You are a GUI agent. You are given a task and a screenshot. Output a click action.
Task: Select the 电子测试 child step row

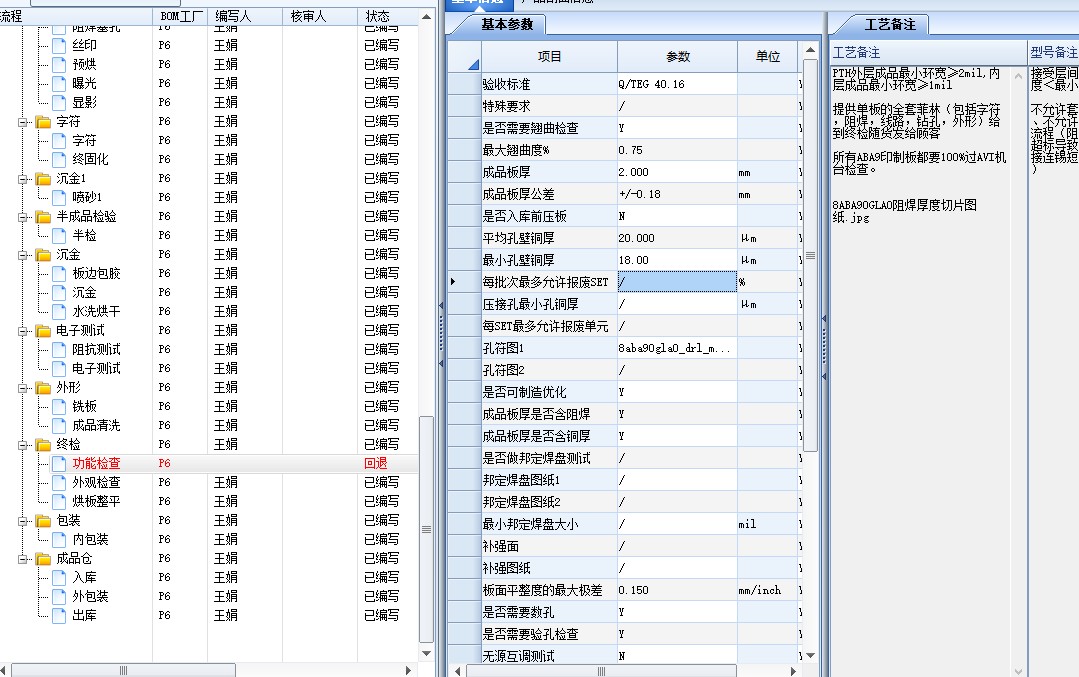point(209,369)
